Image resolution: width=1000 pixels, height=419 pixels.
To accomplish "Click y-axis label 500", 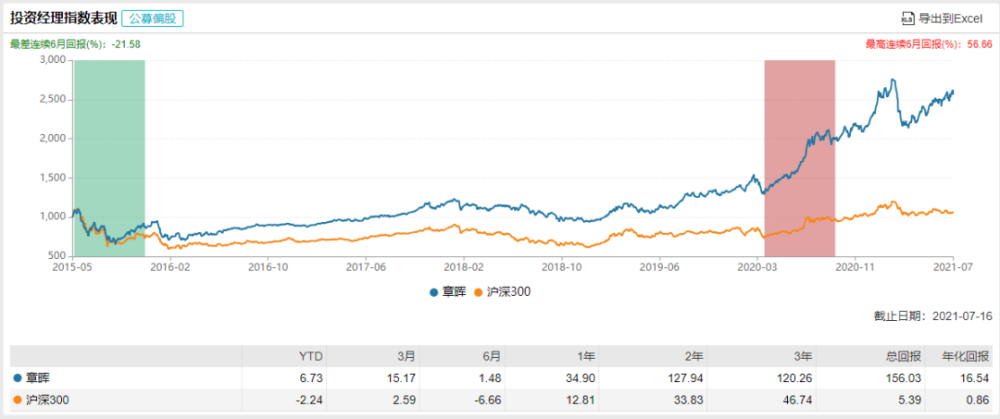I will pos(59,256).
